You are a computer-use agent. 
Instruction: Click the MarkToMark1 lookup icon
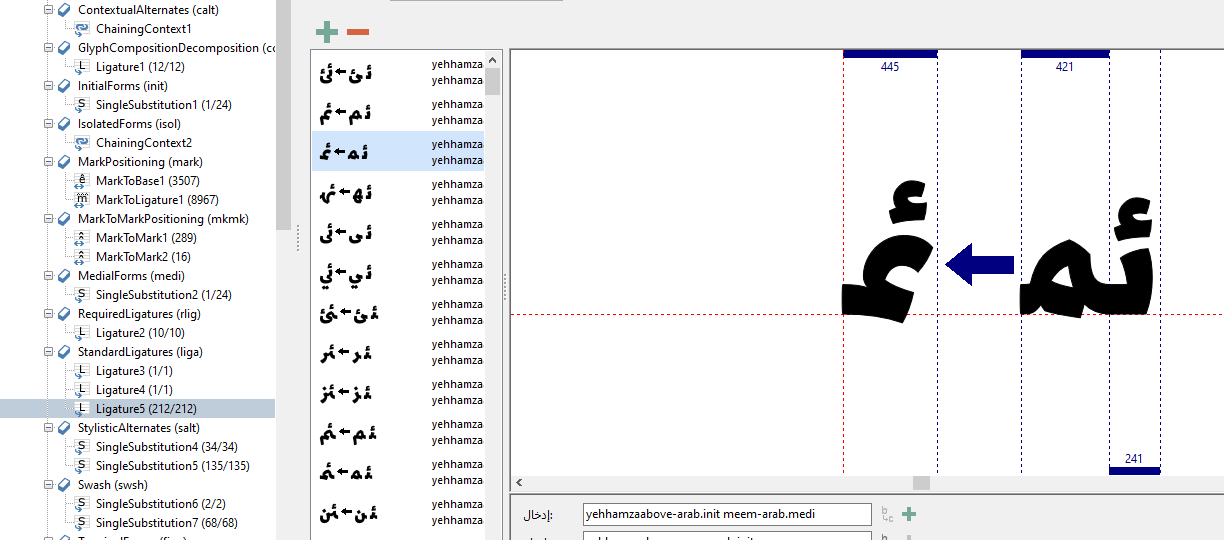point(84,238)
